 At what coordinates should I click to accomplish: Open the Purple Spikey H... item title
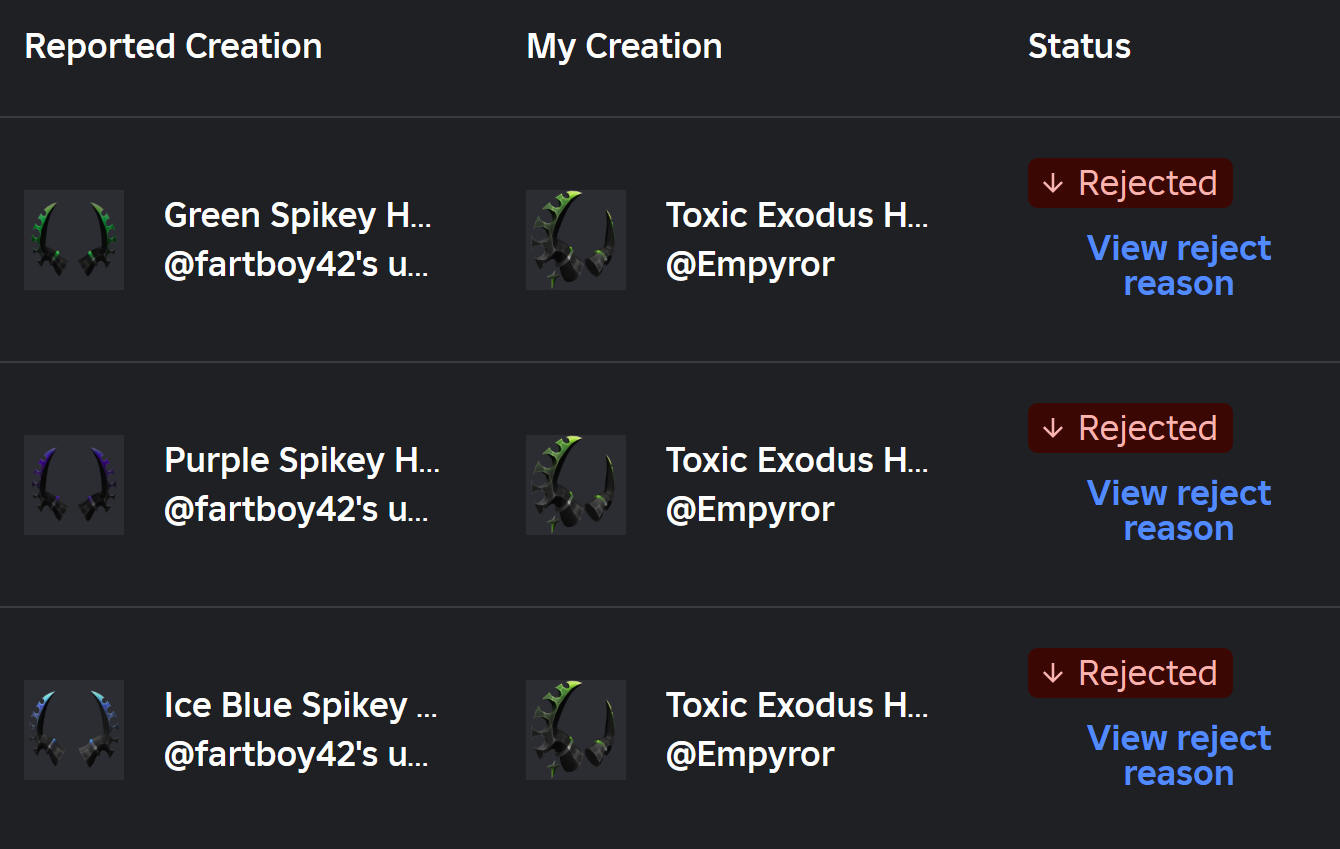[x=302, y=460]
